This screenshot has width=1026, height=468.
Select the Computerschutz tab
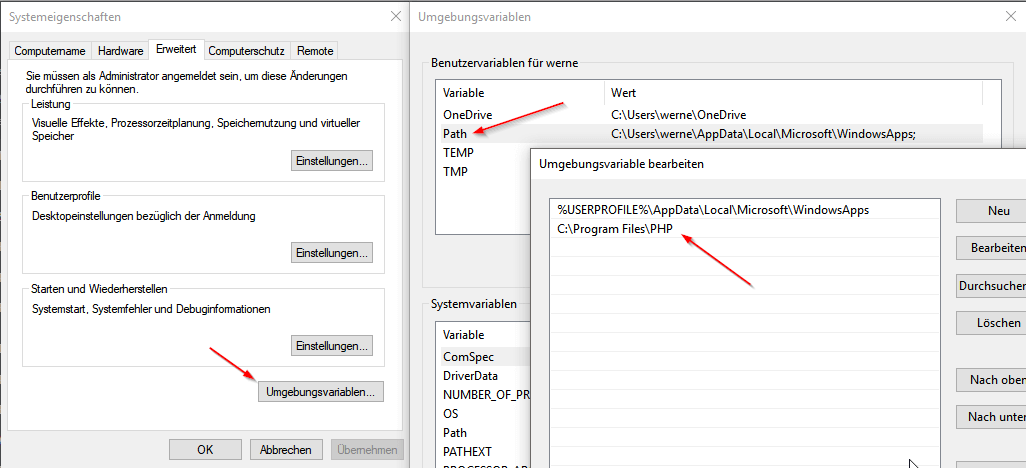click(246, 51)
